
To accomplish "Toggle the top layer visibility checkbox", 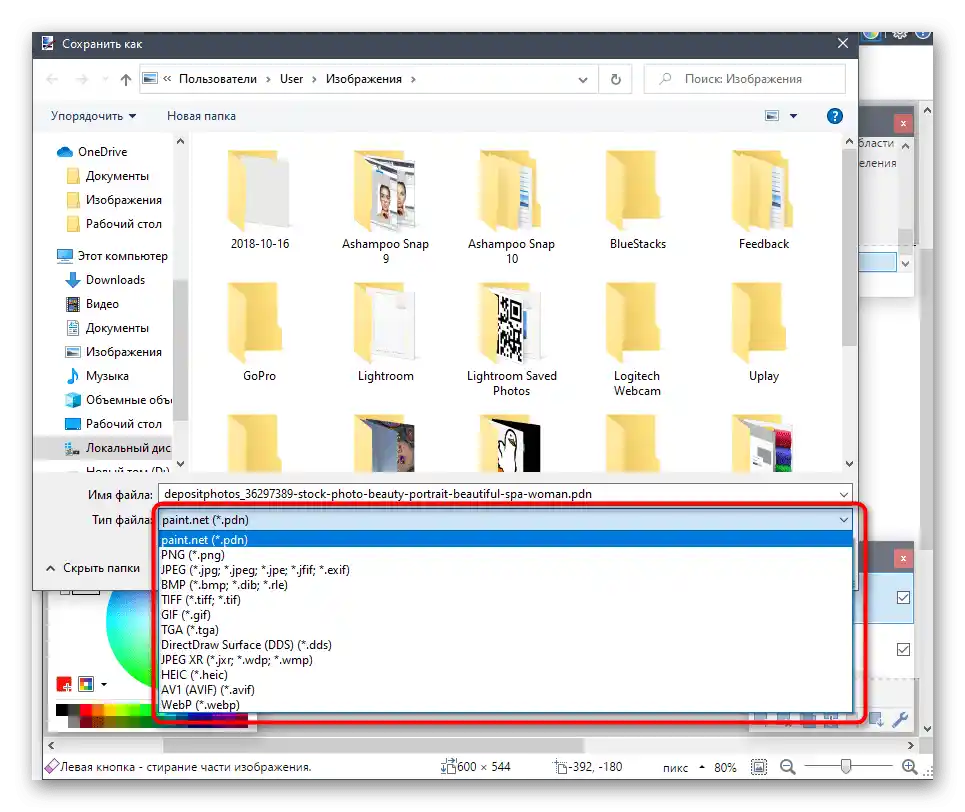I will point(903,598).
